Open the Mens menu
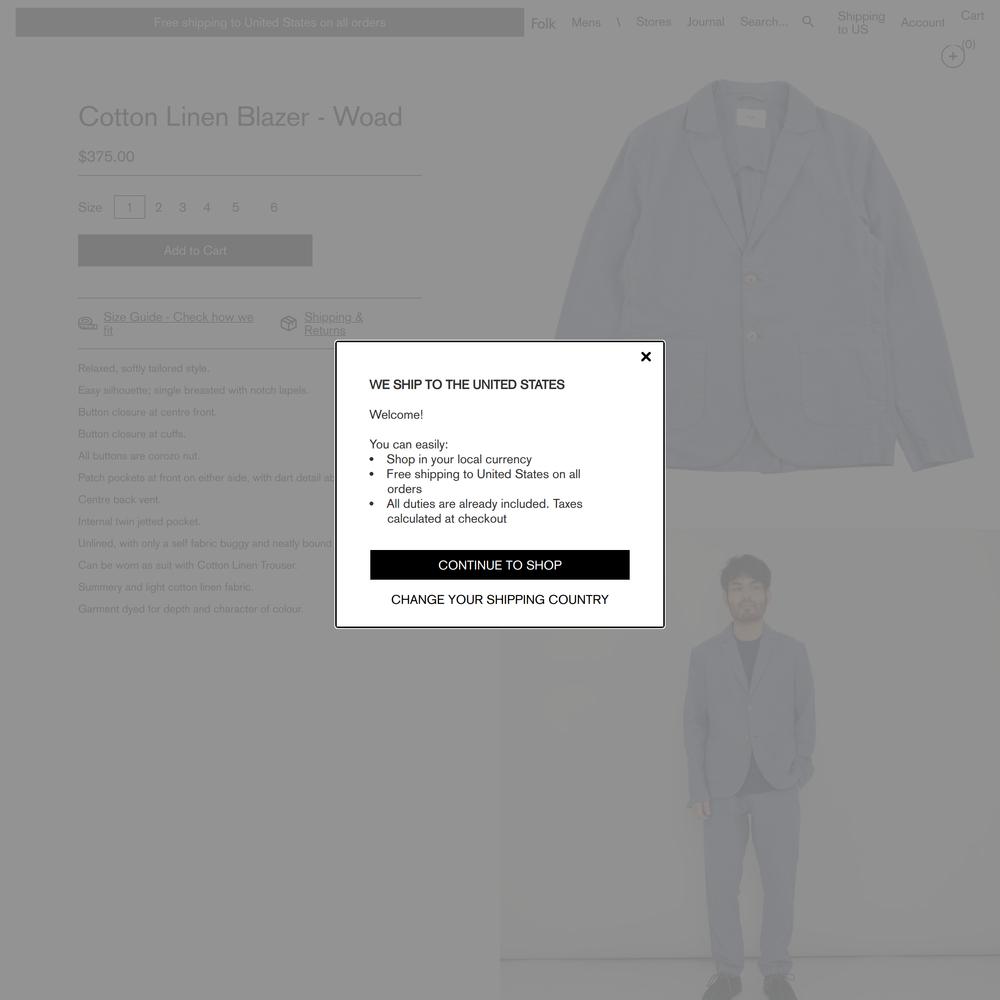Viewport: 1000px width, 1000px height. pyautogui.click(x=585, y=22)
